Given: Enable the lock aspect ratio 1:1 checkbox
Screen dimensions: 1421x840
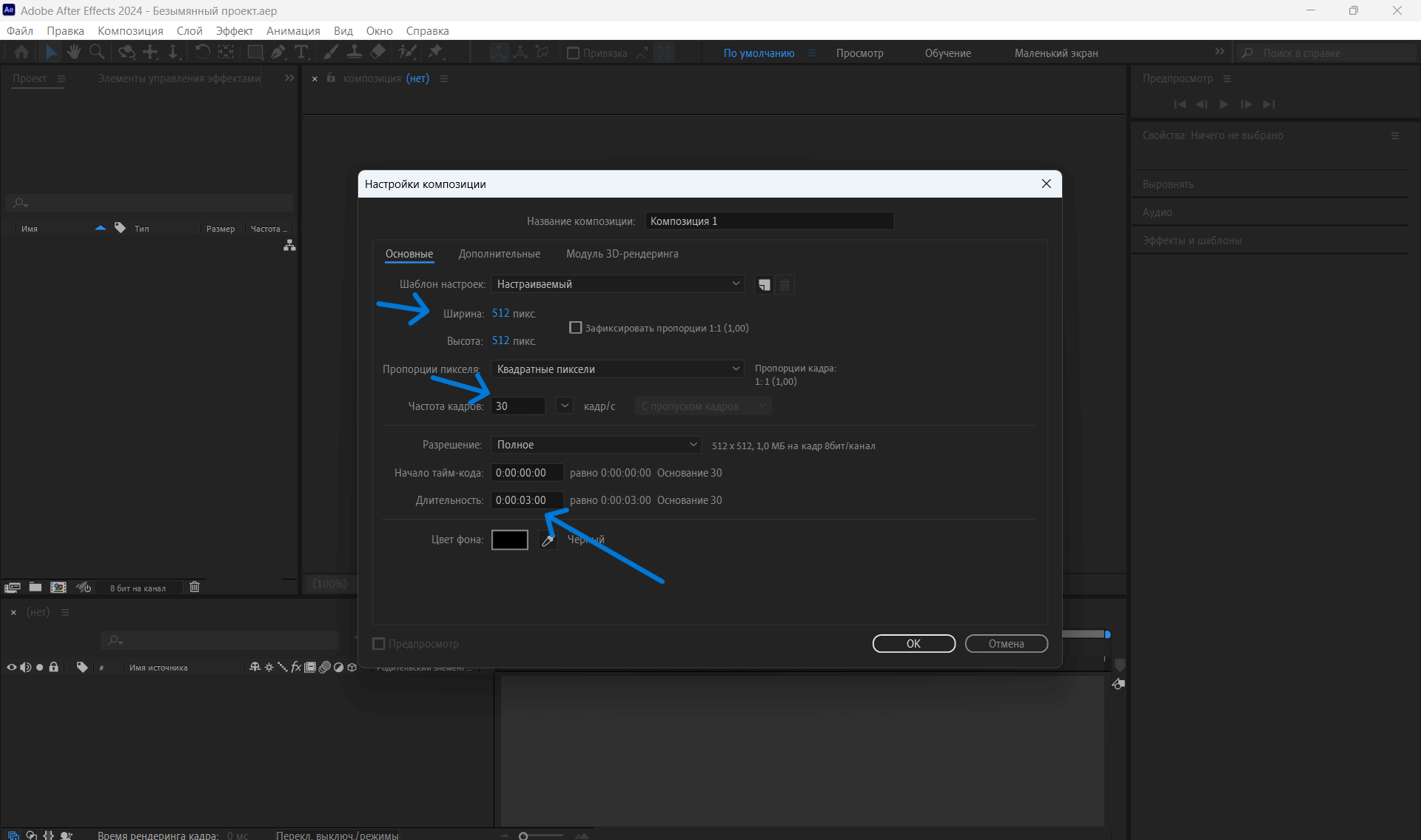Looking at the screenshot, I should click(x=575, y=327).
